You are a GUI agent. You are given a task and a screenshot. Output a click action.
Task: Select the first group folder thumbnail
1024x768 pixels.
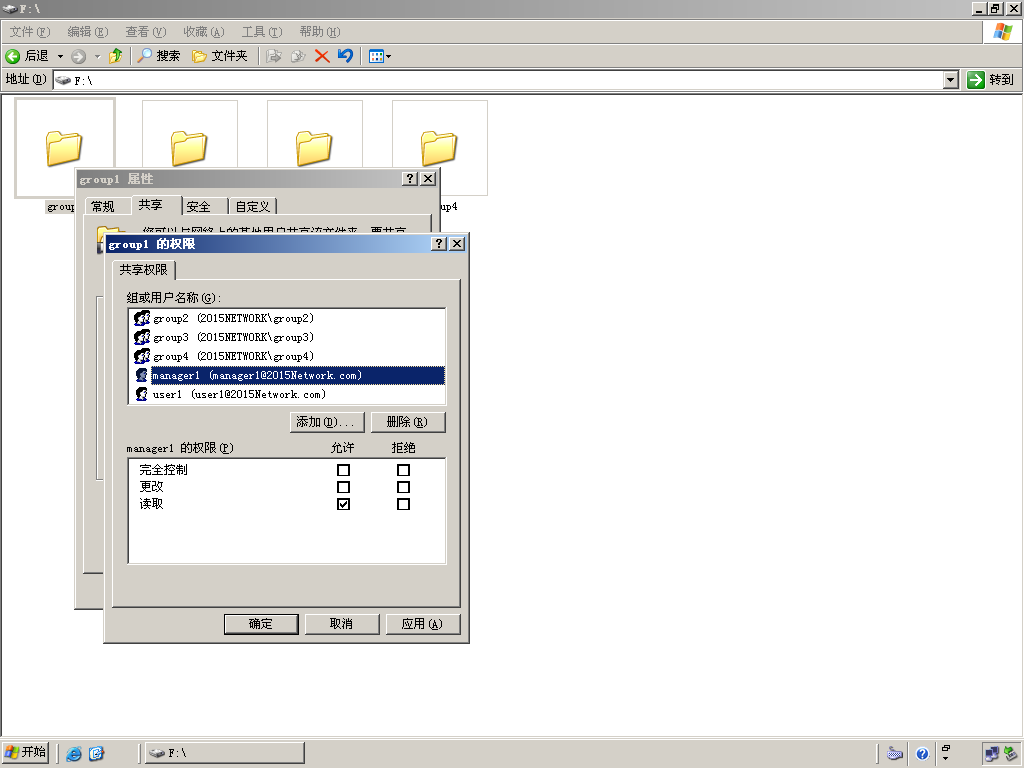pos(64,135)
